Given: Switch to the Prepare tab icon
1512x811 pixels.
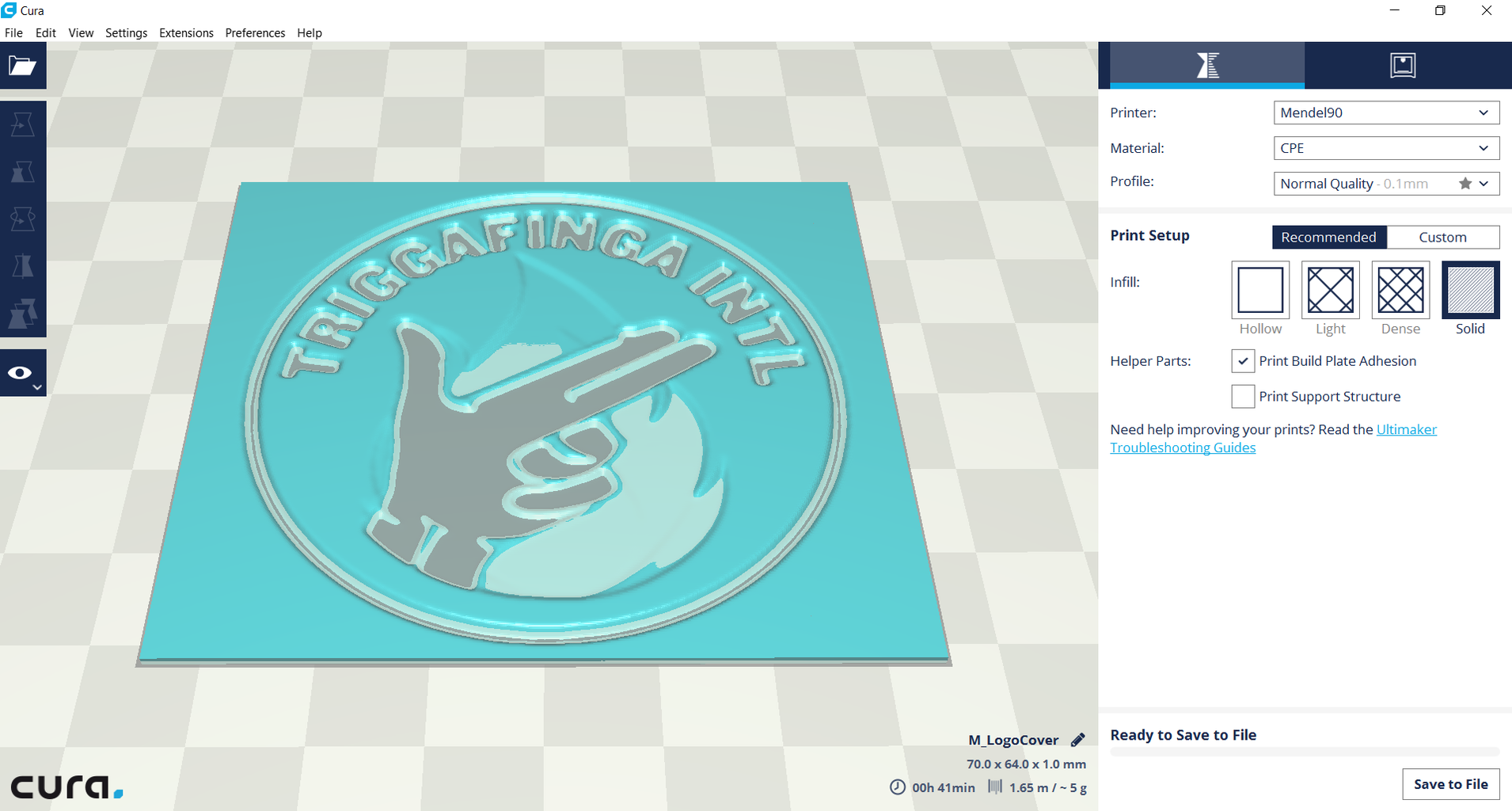Looking at the screenshot, I should (1207, 65).
